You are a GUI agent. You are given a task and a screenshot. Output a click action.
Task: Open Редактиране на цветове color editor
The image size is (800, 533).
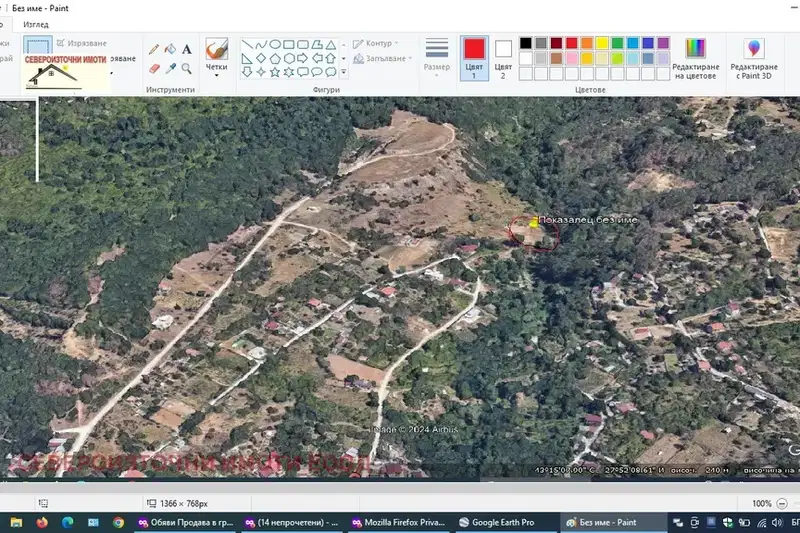tap(695, 59)
